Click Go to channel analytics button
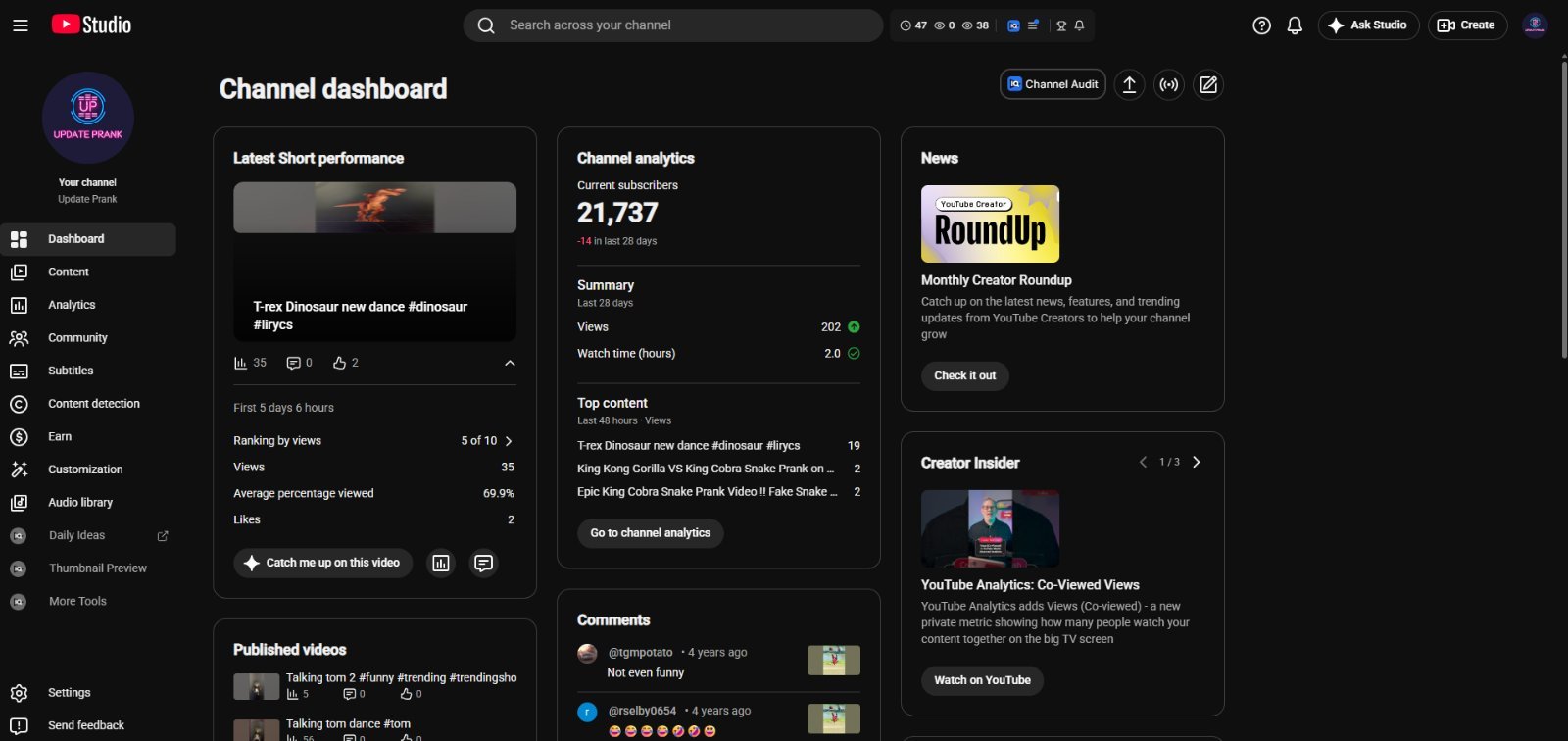The width and height of the screenshot is (1568, 741). [650, 533]
